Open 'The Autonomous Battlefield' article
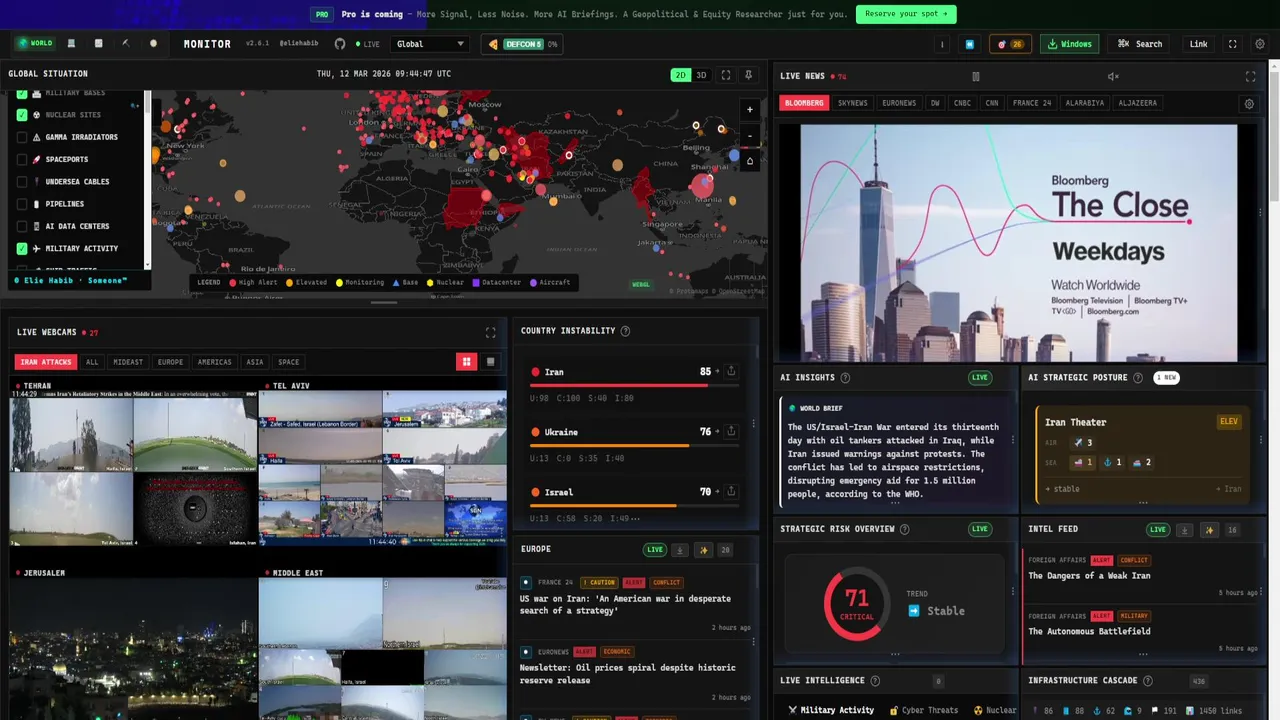 tap(1089, 632)
